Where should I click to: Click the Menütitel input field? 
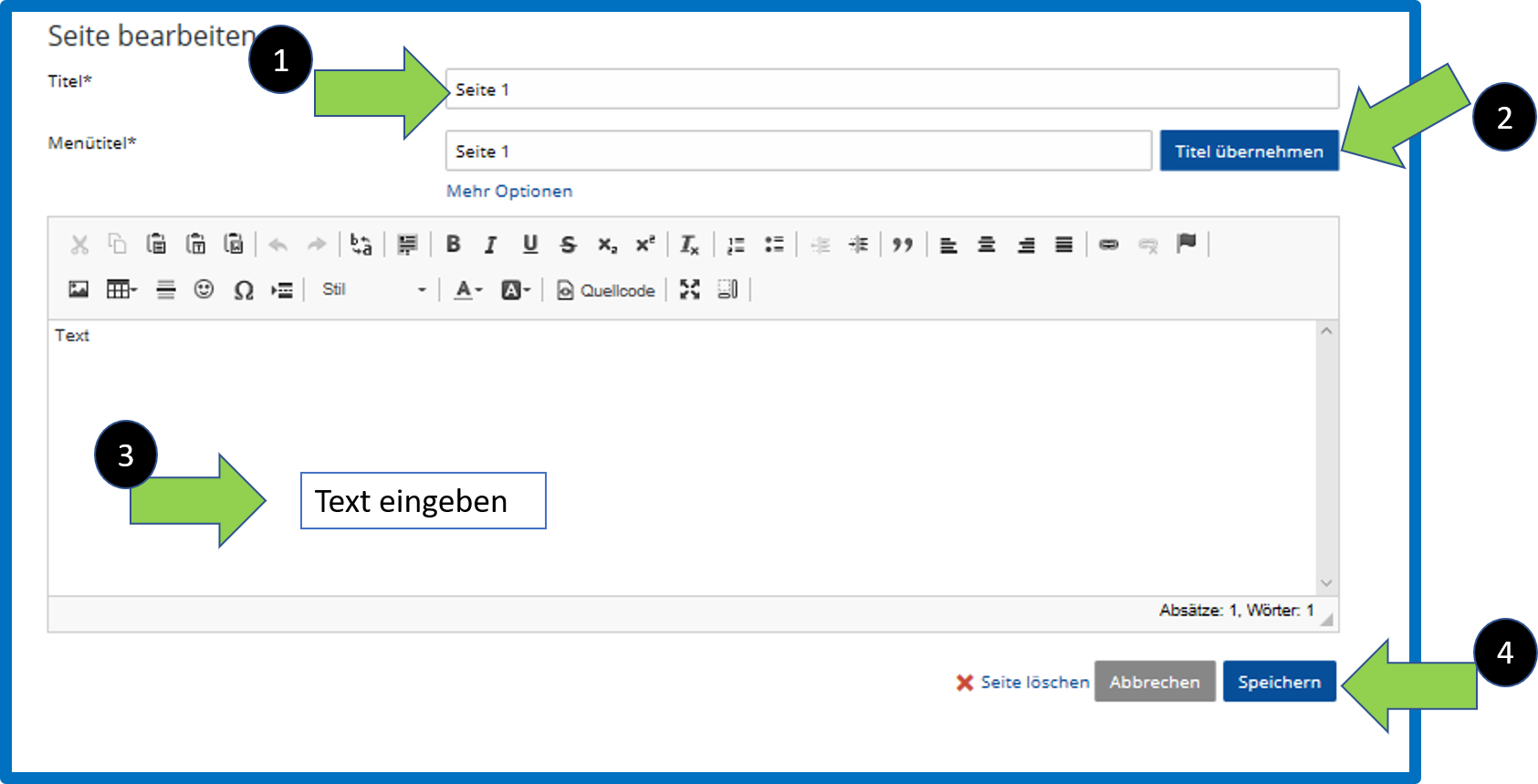point(799,151)
